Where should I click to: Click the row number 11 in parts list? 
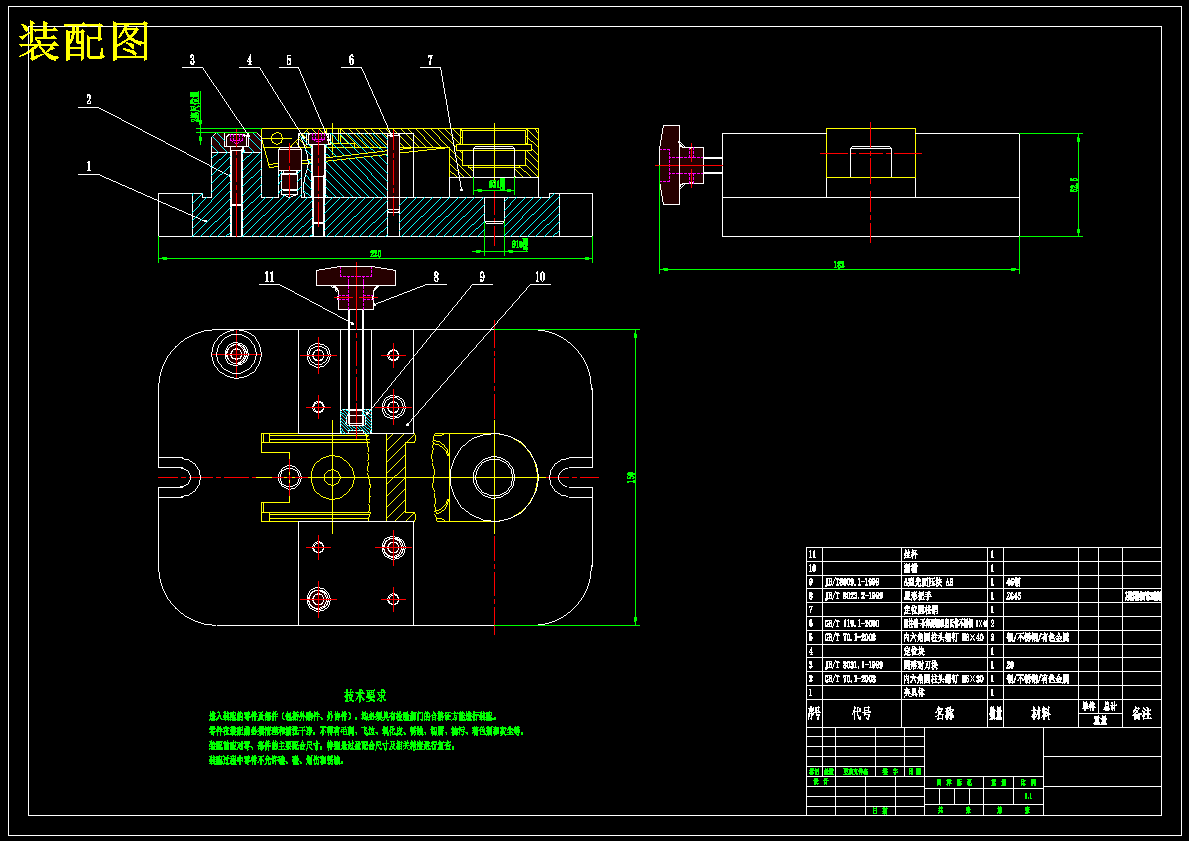coord(812,554)
